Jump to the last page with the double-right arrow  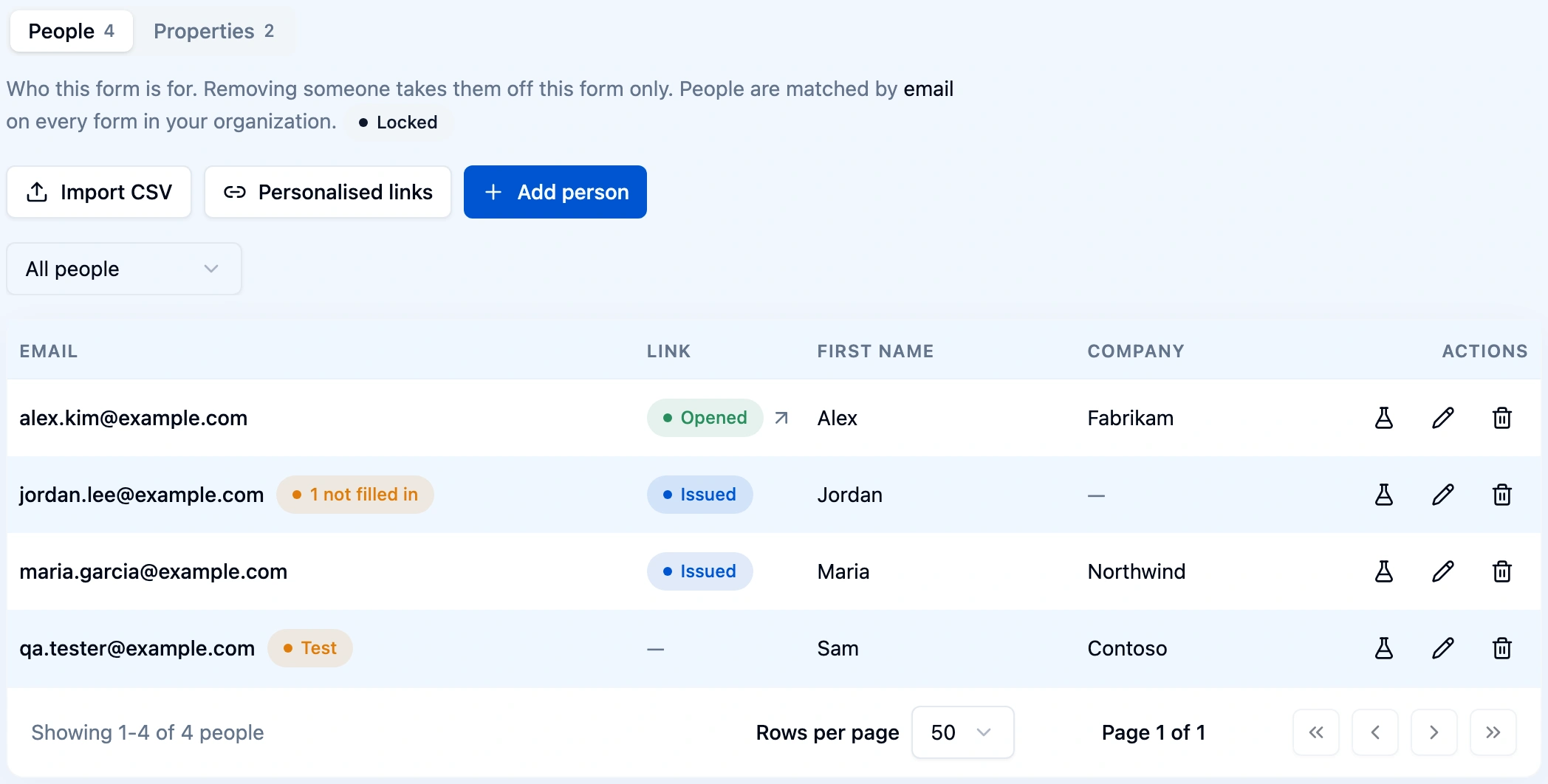click(x=1493, y=732)
